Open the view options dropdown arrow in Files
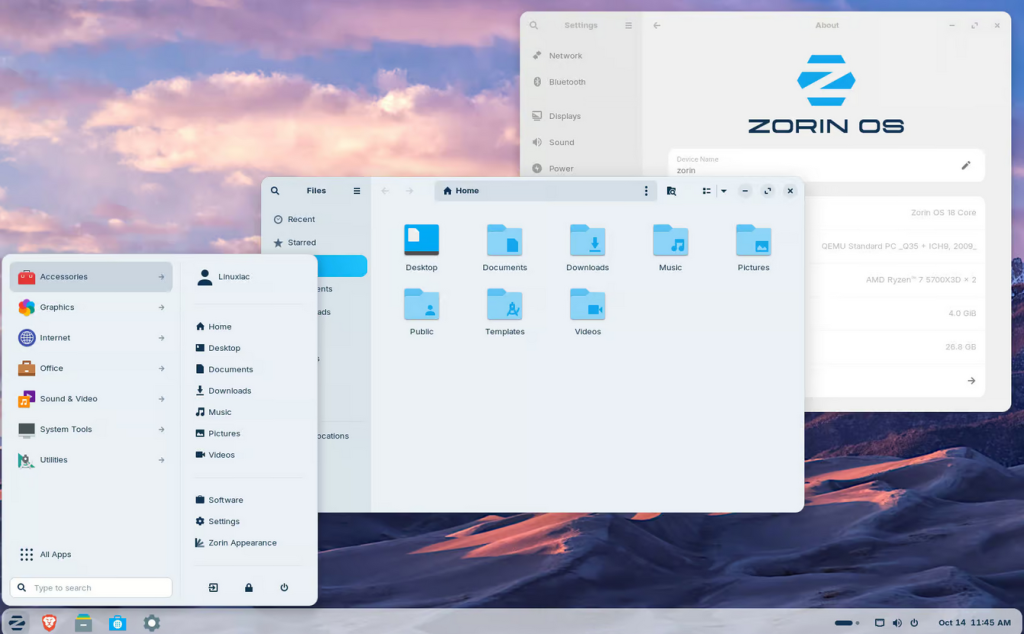This screenshot has width=1024, height=634. point(723,191)
